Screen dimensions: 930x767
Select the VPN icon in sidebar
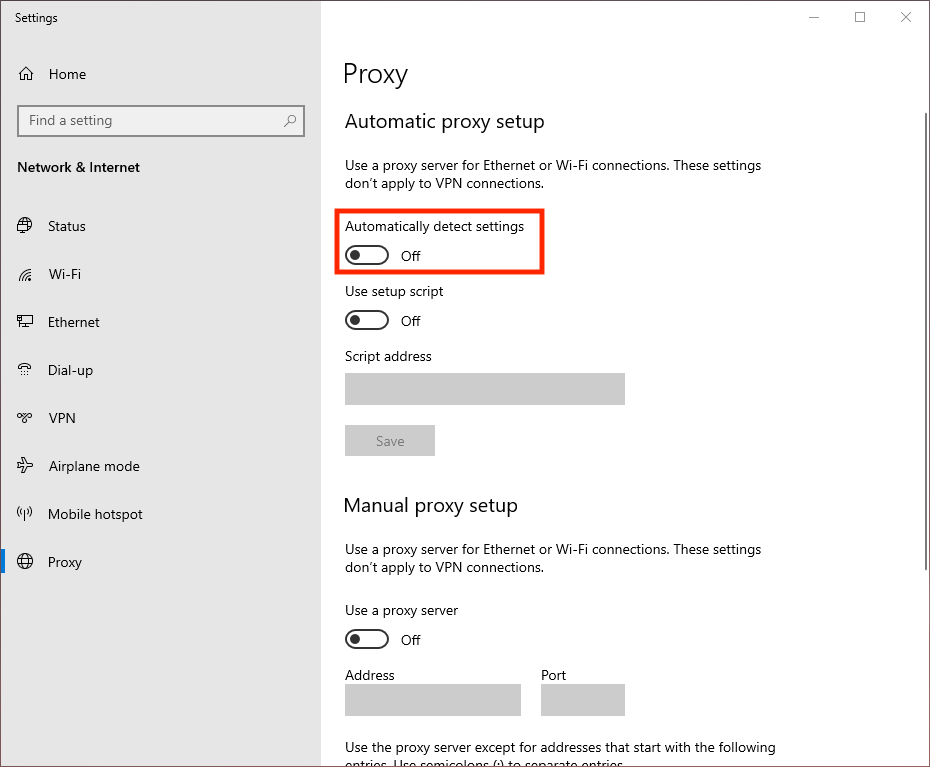tap(24, 418)
